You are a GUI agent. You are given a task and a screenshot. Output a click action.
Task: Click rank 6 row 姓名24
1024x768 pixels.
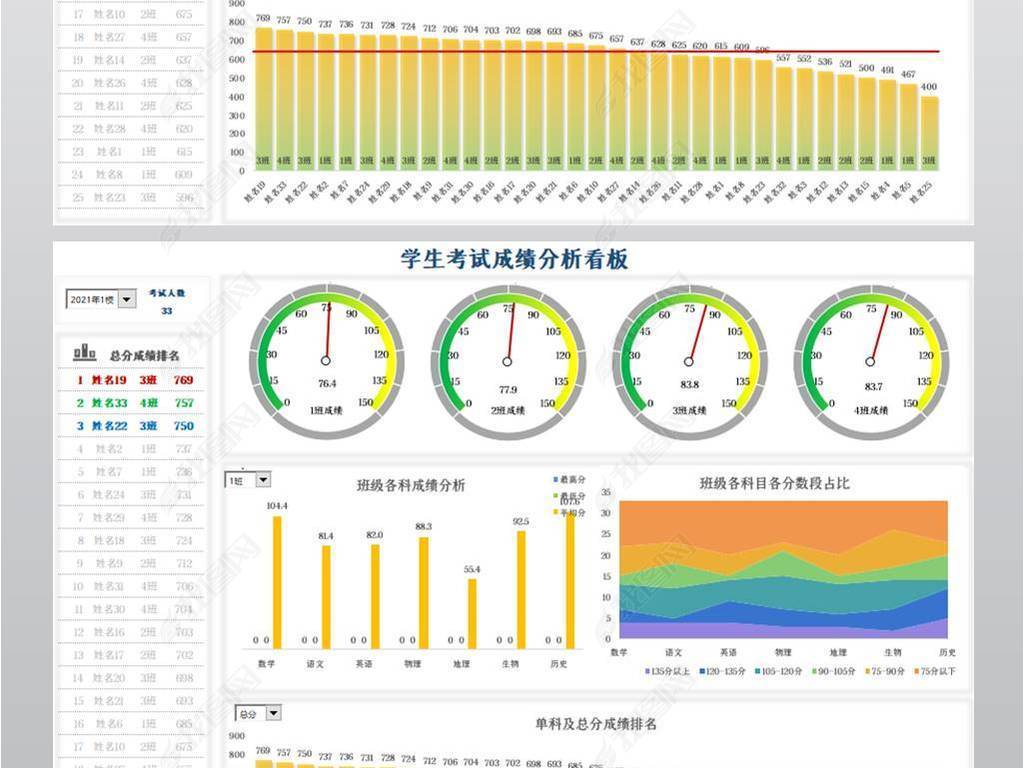click(131, 494)
